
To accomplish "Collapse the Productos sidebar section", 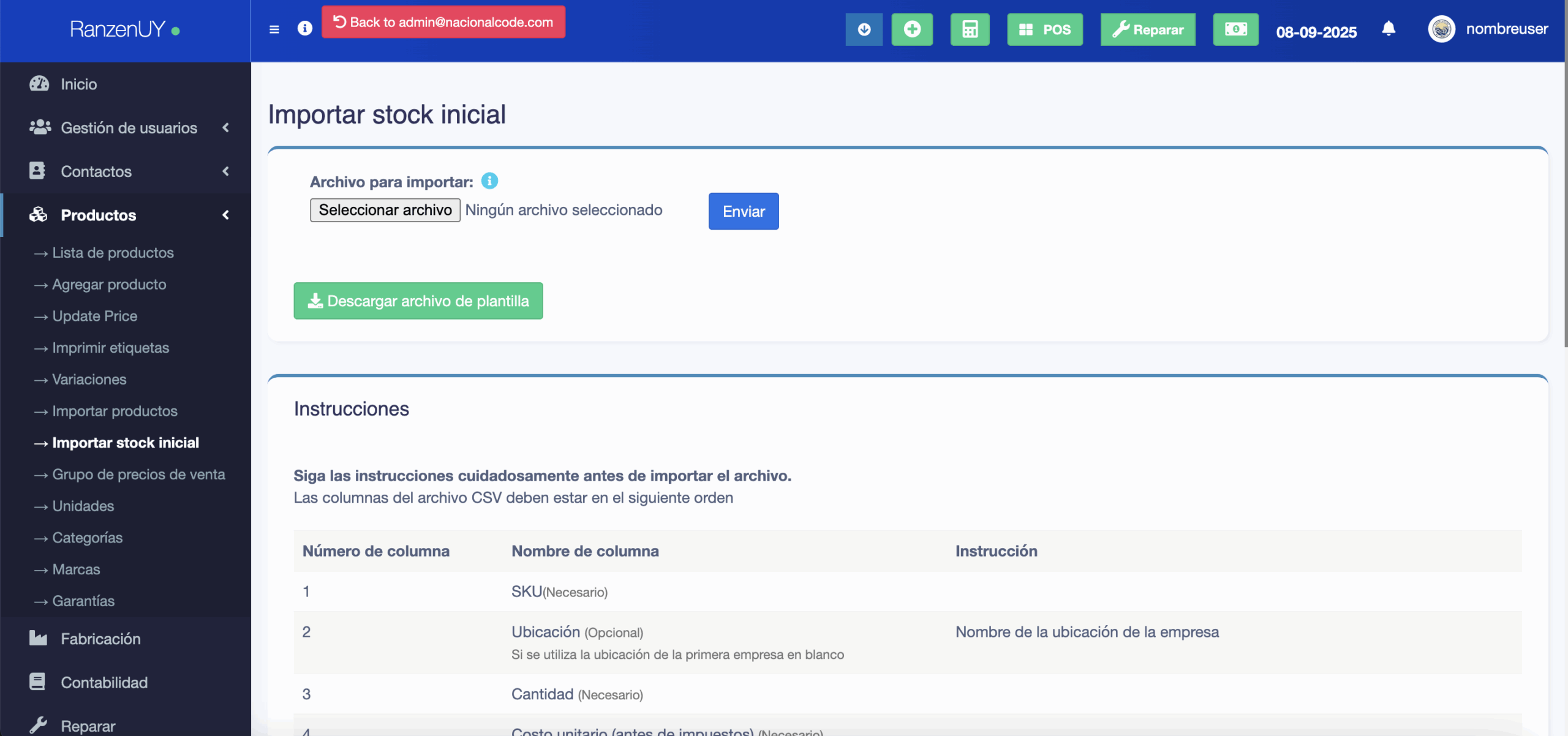I will coord(129,215).
